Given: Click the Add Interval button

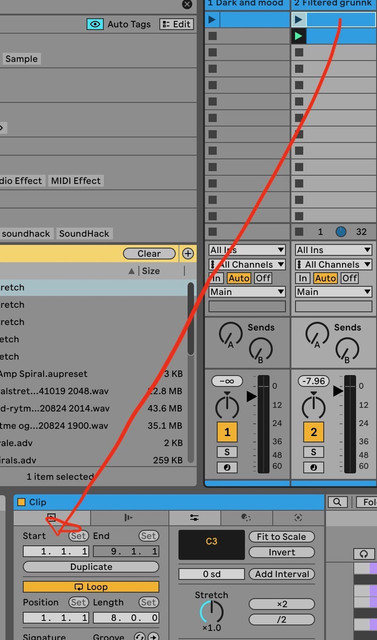Looking at the screenshot, I should coord(282,574).
